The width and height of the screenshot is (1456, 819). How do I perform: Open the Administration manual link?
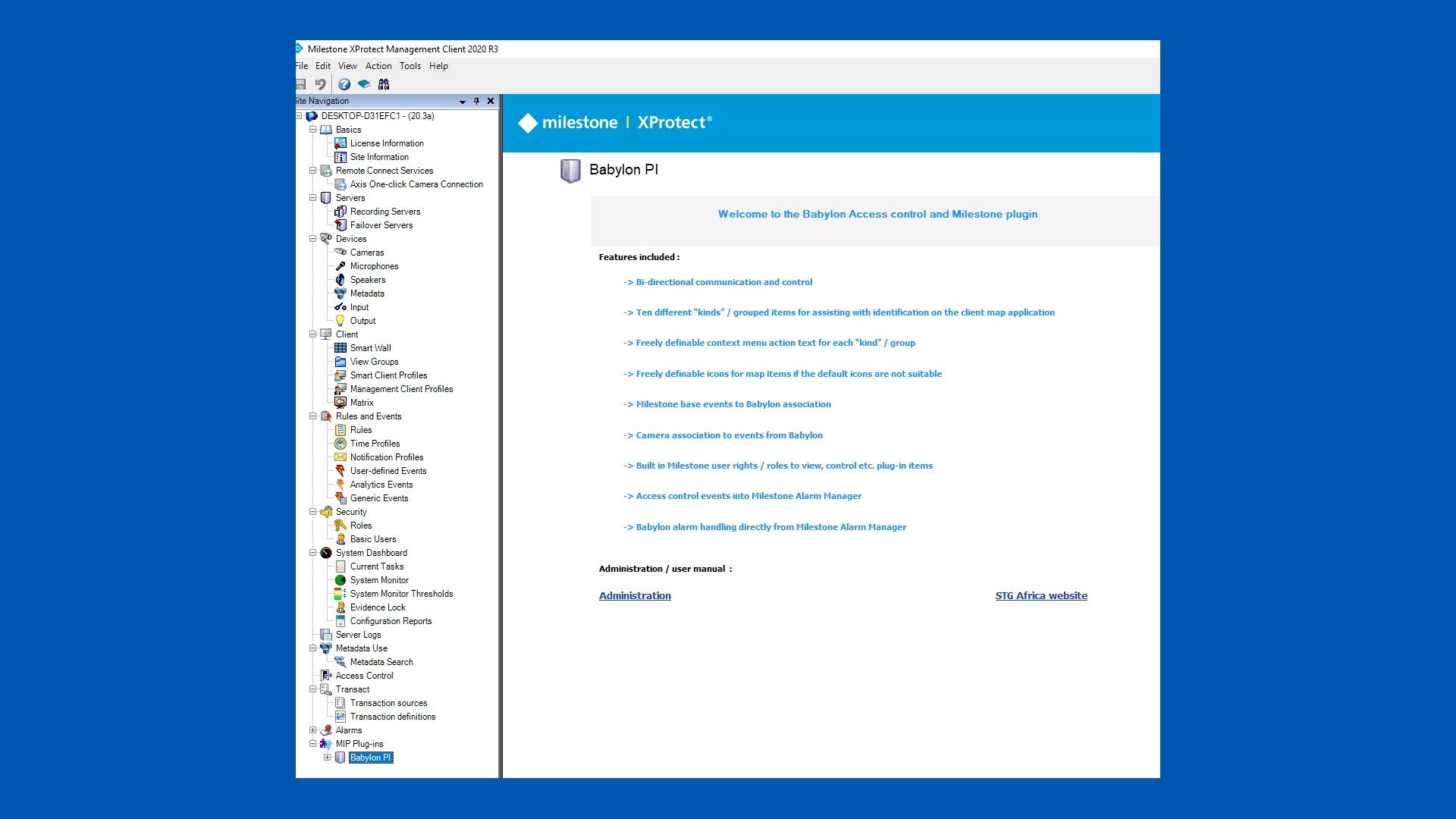pos(635,596)
